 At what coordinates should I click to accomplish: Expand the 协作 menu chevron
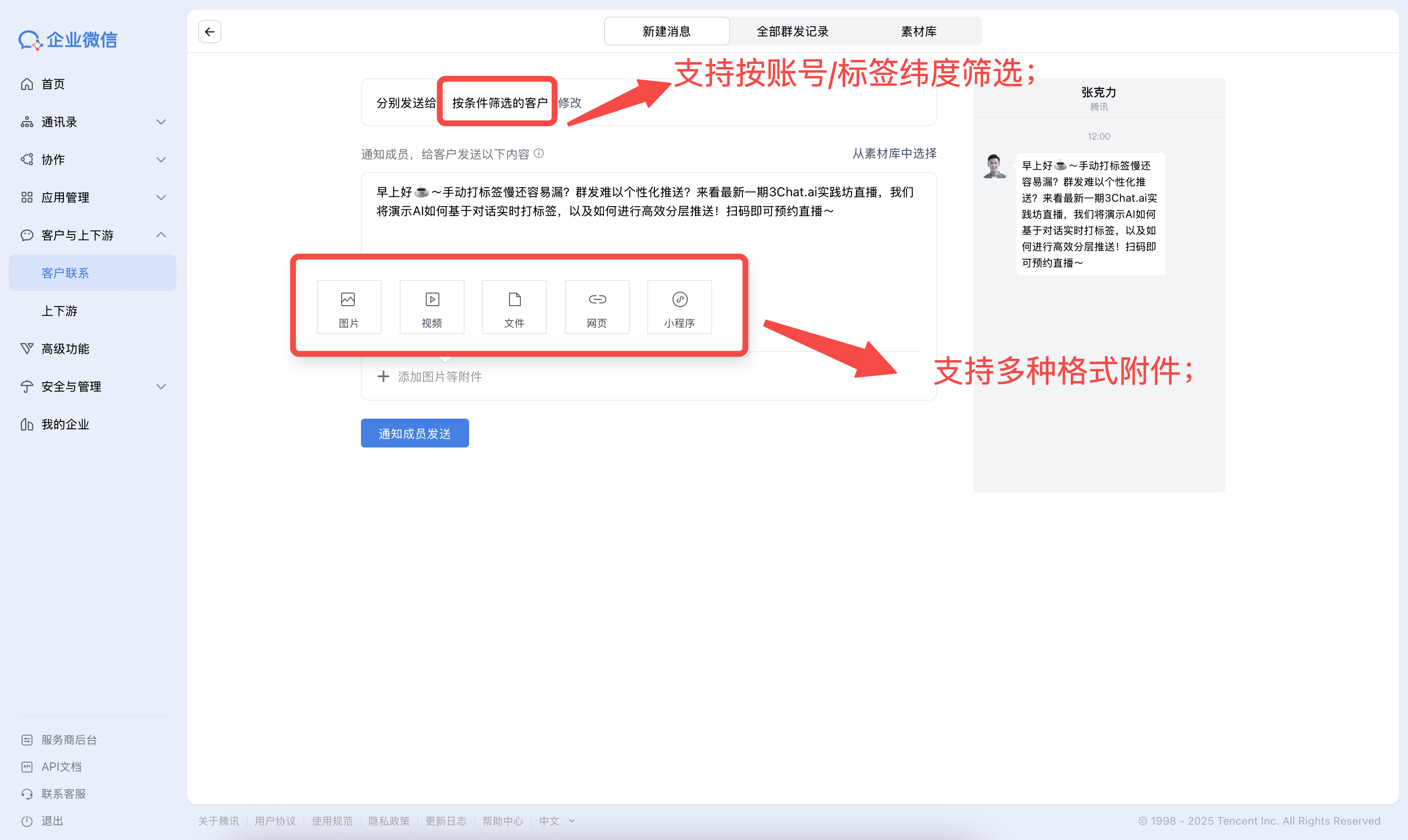[x=161, y=160]
